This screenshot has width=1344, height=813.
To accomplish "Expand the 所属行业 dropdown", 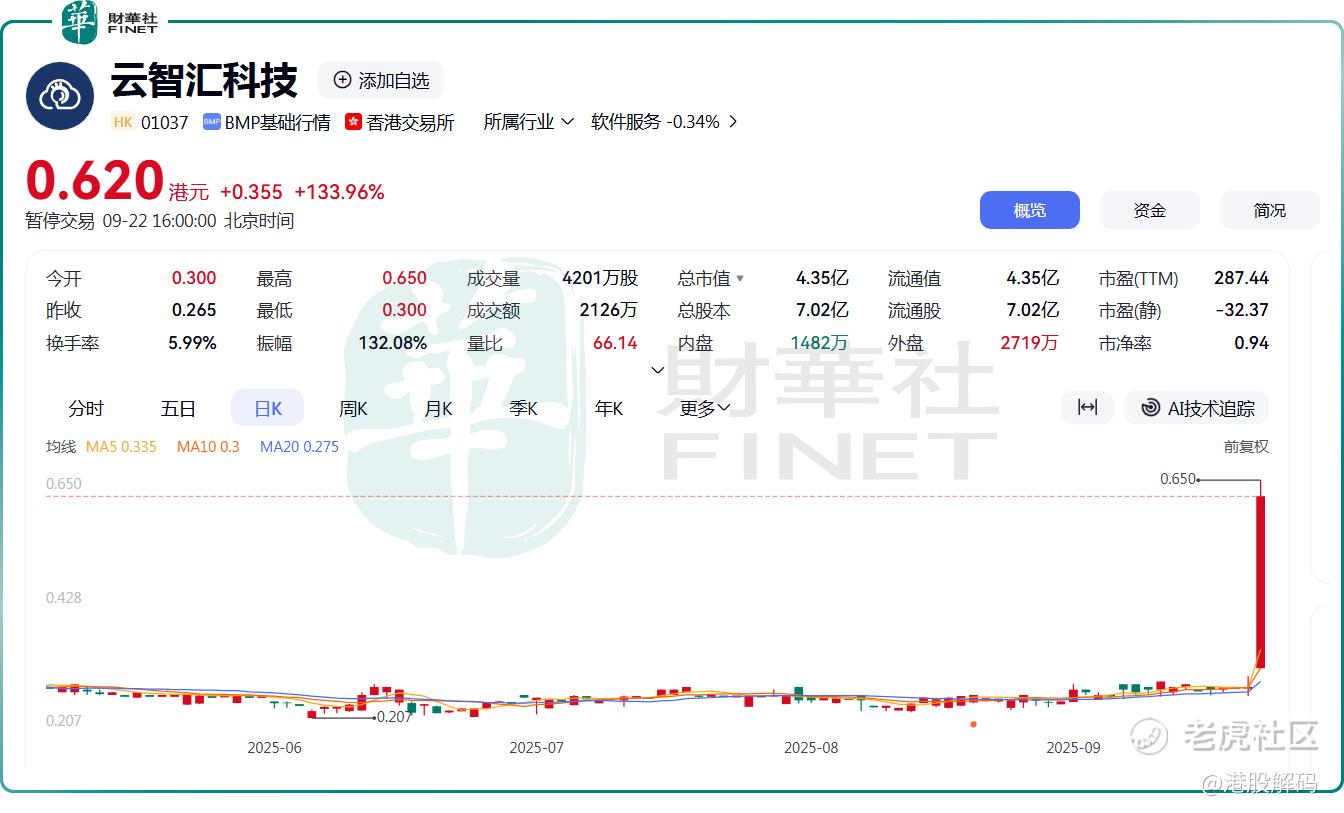I will tap(528, 122).
